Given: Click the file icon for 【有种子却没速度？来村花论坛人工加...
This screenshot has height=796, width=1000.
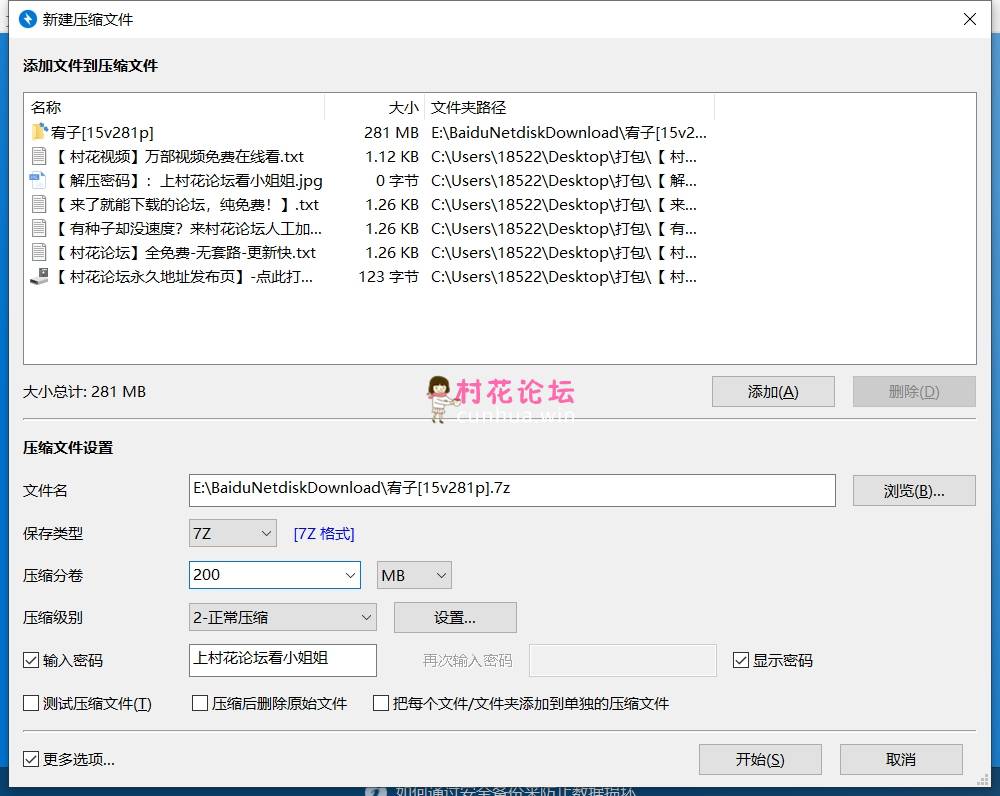Looking at the screenshot, I should [x=39, y=228].
